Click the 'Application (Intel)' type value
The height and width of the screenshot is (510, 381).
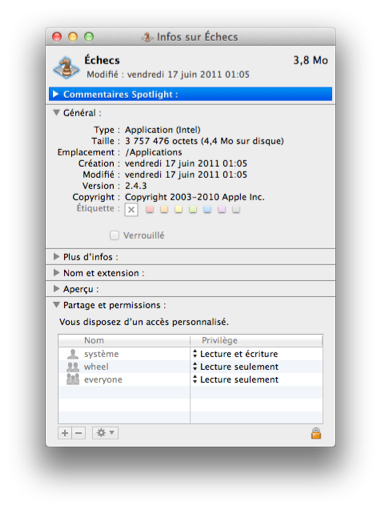pos(163,130)
